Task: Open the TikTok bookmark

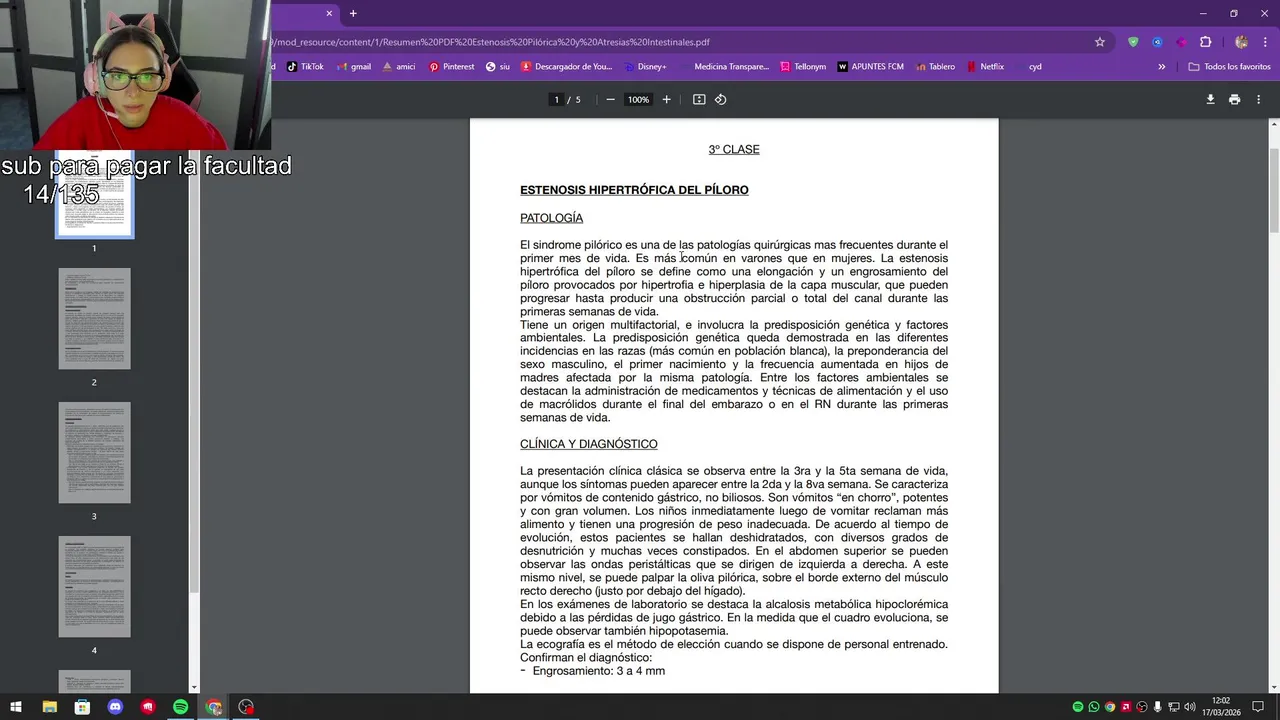Action: tap(305, 67)
